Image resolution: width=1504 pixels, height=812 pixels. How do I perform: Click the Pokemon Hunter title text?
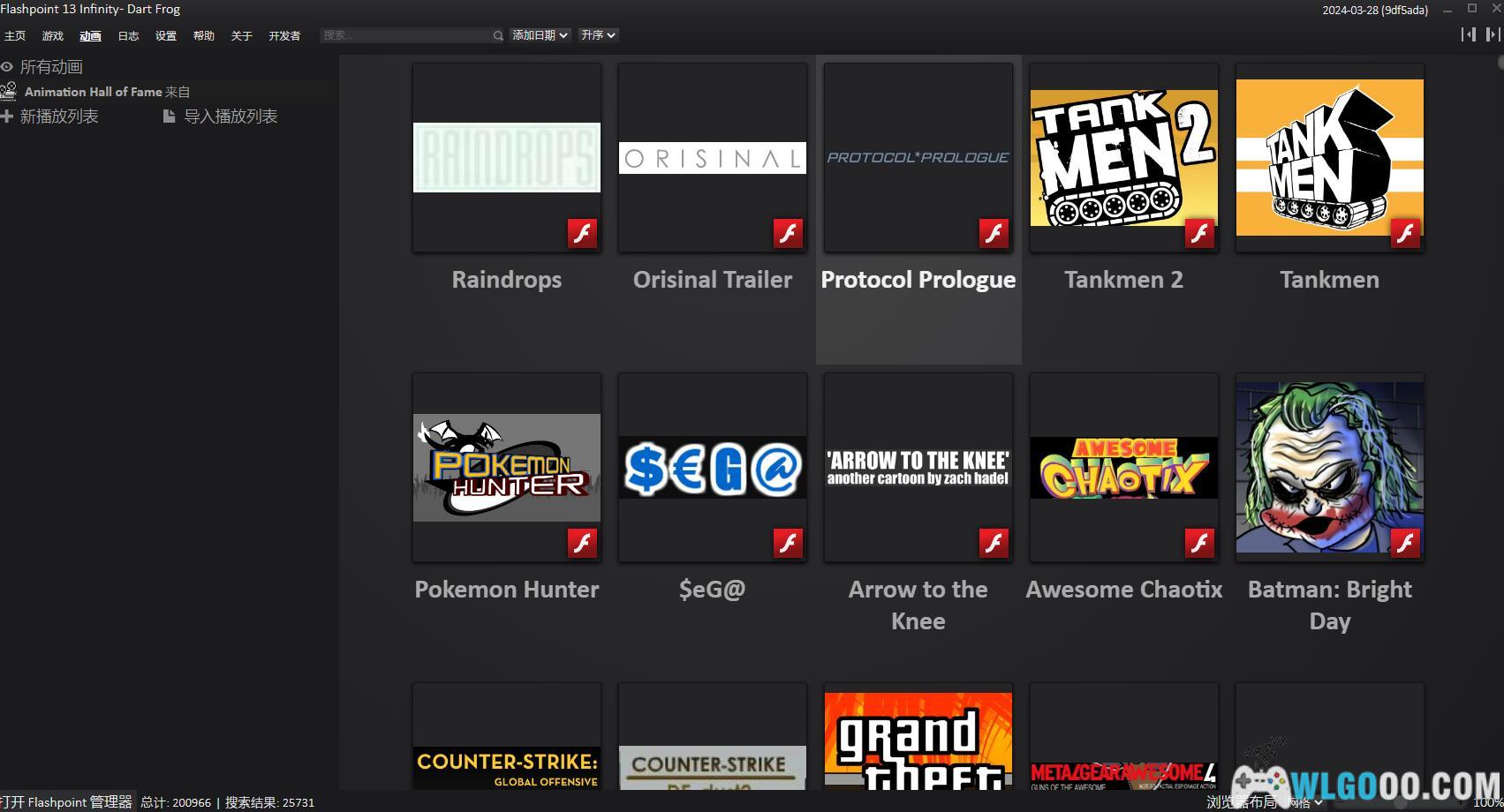point(507,590)
